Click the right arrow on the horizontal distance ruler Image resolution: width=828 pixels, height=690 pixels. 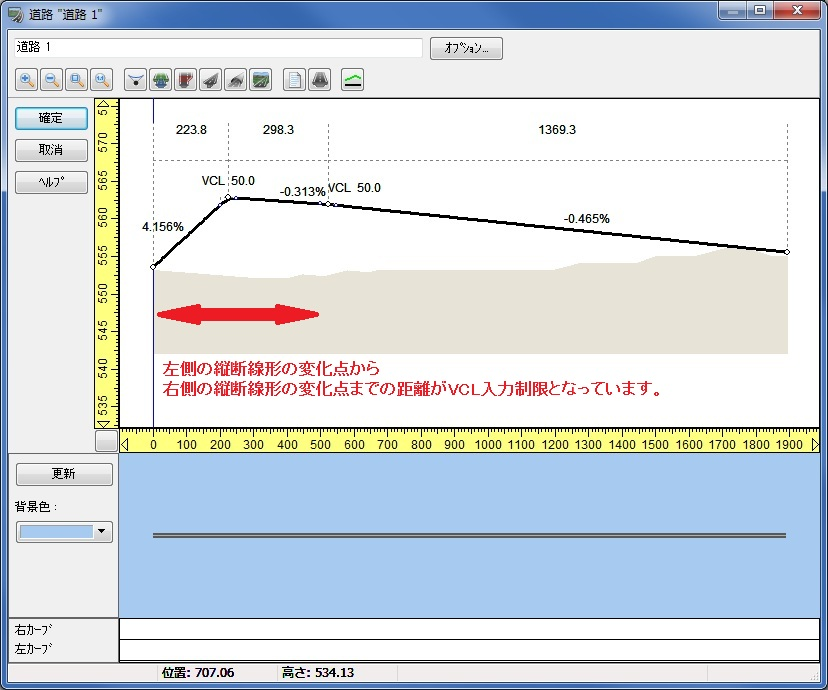pos(815,445)
